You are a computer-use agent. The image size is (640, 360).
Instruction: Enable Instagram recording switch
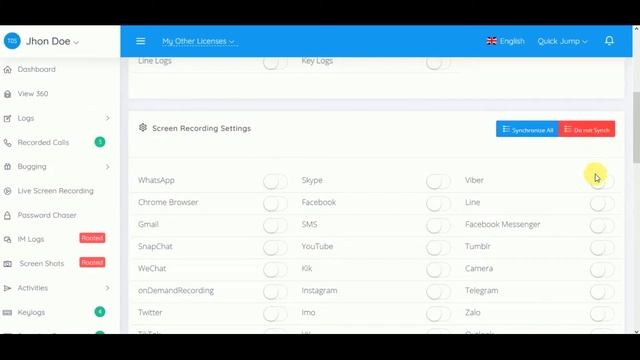[x=438, y=291]
